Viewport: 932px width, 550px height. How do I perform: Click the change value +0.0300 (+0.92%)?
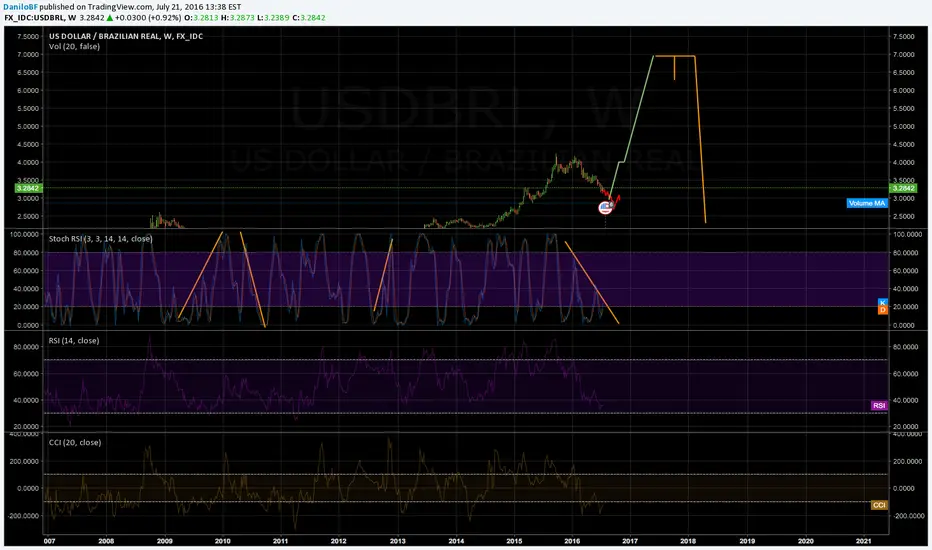point(148,18)
